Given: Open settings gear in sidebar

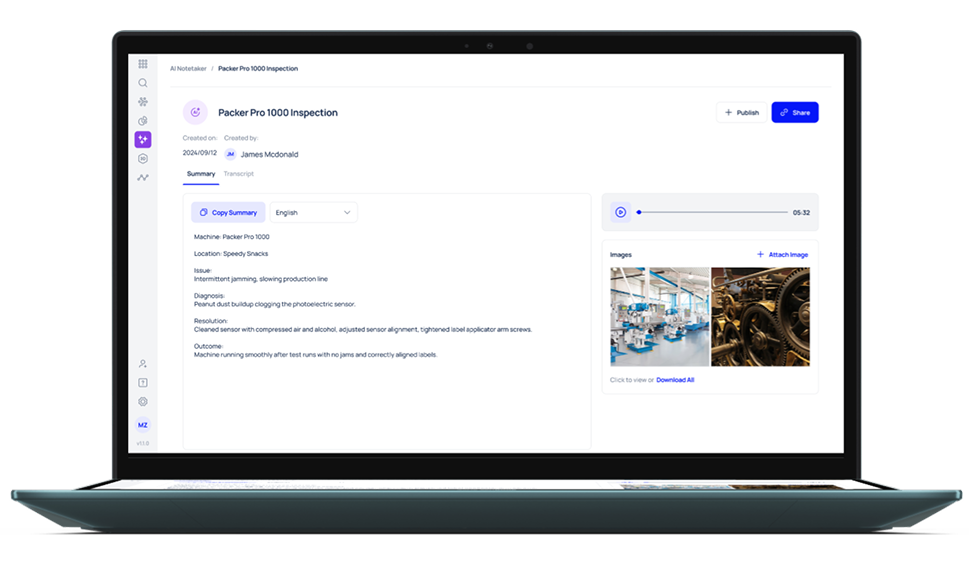Looking at the screenshot, I should pyautogui.click(x=143, y=401).
